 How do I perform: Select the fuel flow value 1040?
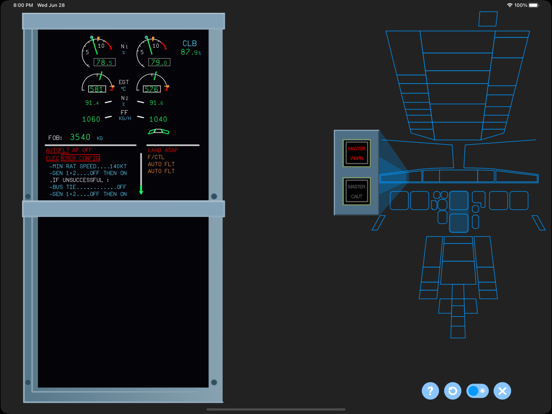click(158, 119)
